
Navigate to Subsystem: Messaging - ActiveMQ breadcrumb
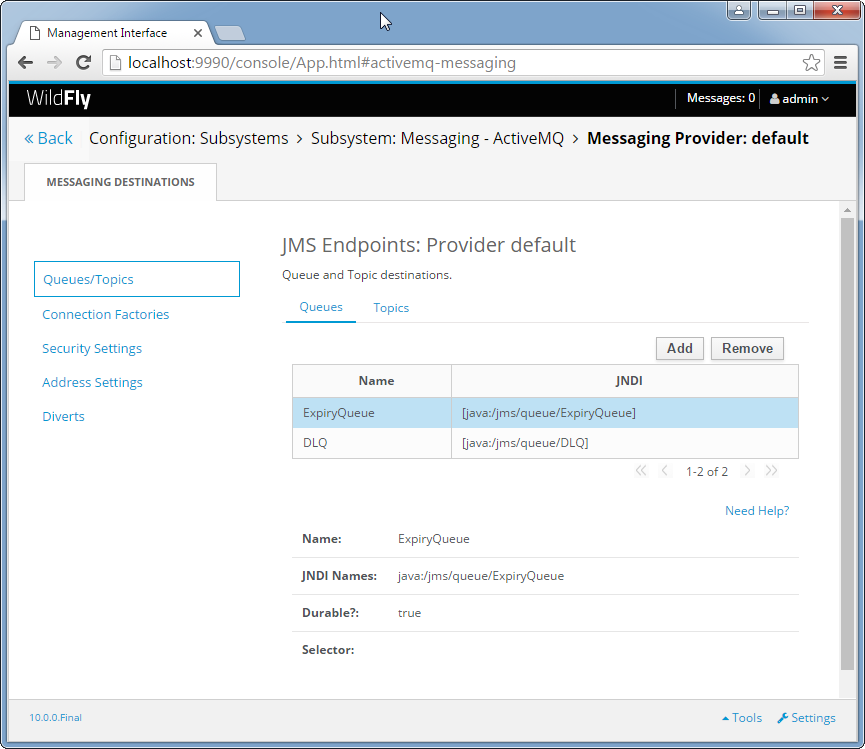[x=437, y=138]
